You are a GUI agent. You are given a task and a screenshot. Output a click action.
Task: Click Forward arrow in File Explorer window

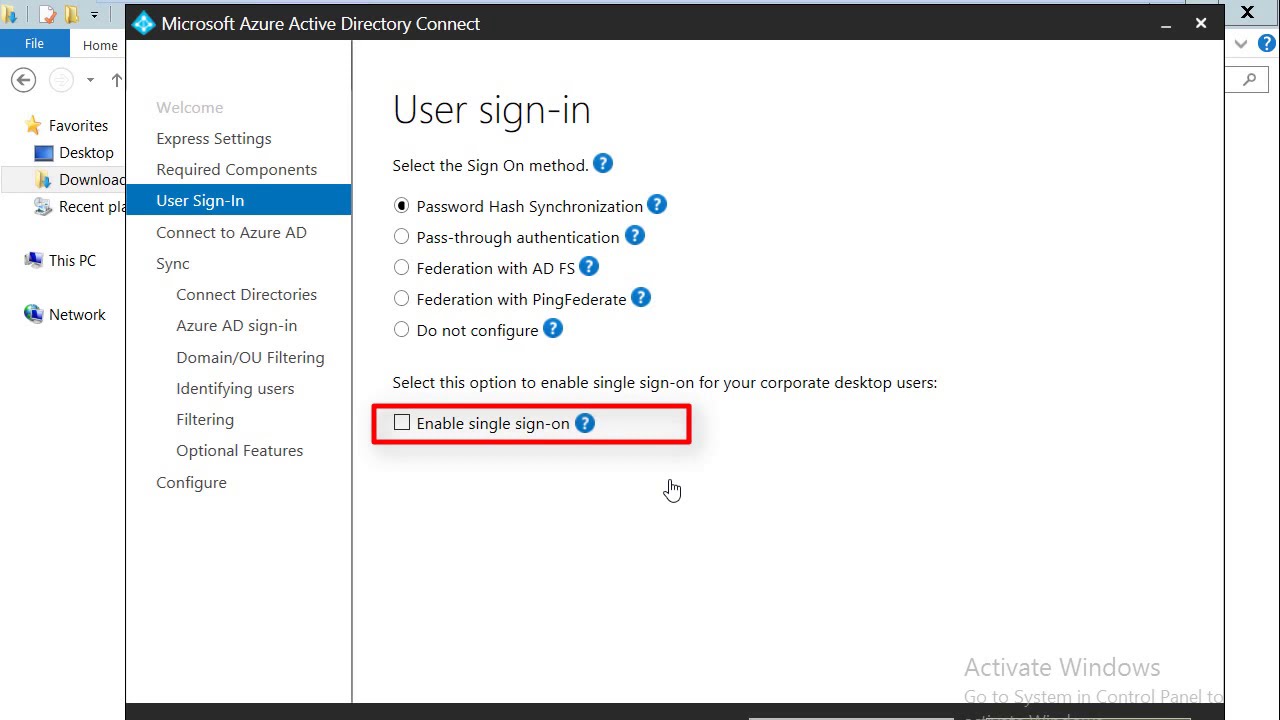tap(61, 80)
